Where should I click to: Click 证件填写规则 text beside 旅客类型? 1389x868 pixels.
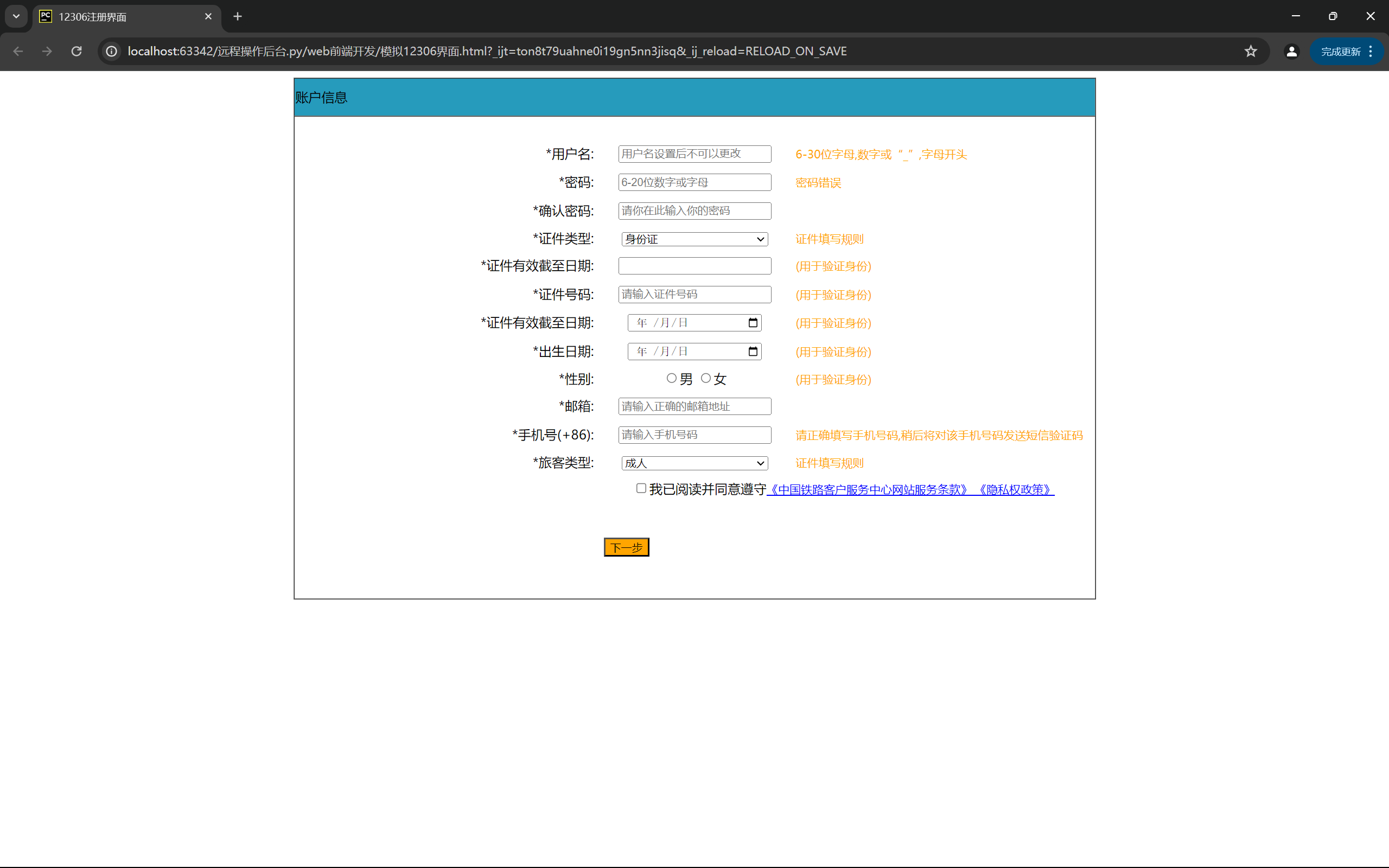830,463
